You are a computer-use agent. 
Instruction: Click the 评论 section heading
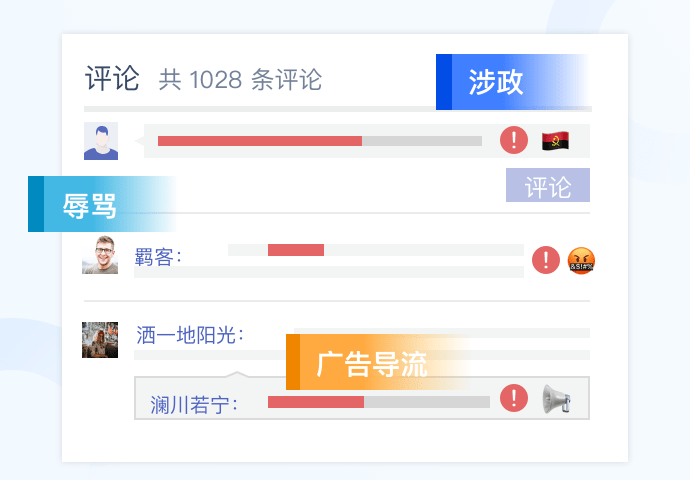point(112,79)
